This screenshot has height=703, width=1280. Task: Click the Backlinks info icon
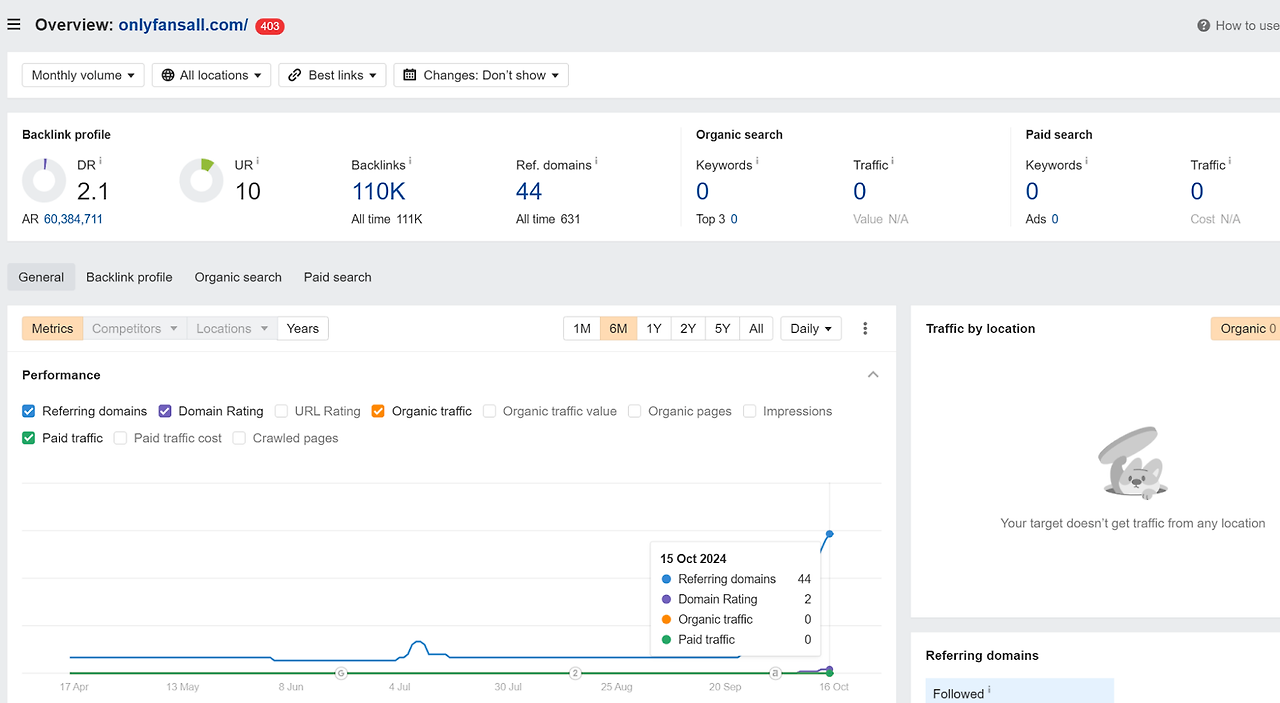(x=411, y=162)
